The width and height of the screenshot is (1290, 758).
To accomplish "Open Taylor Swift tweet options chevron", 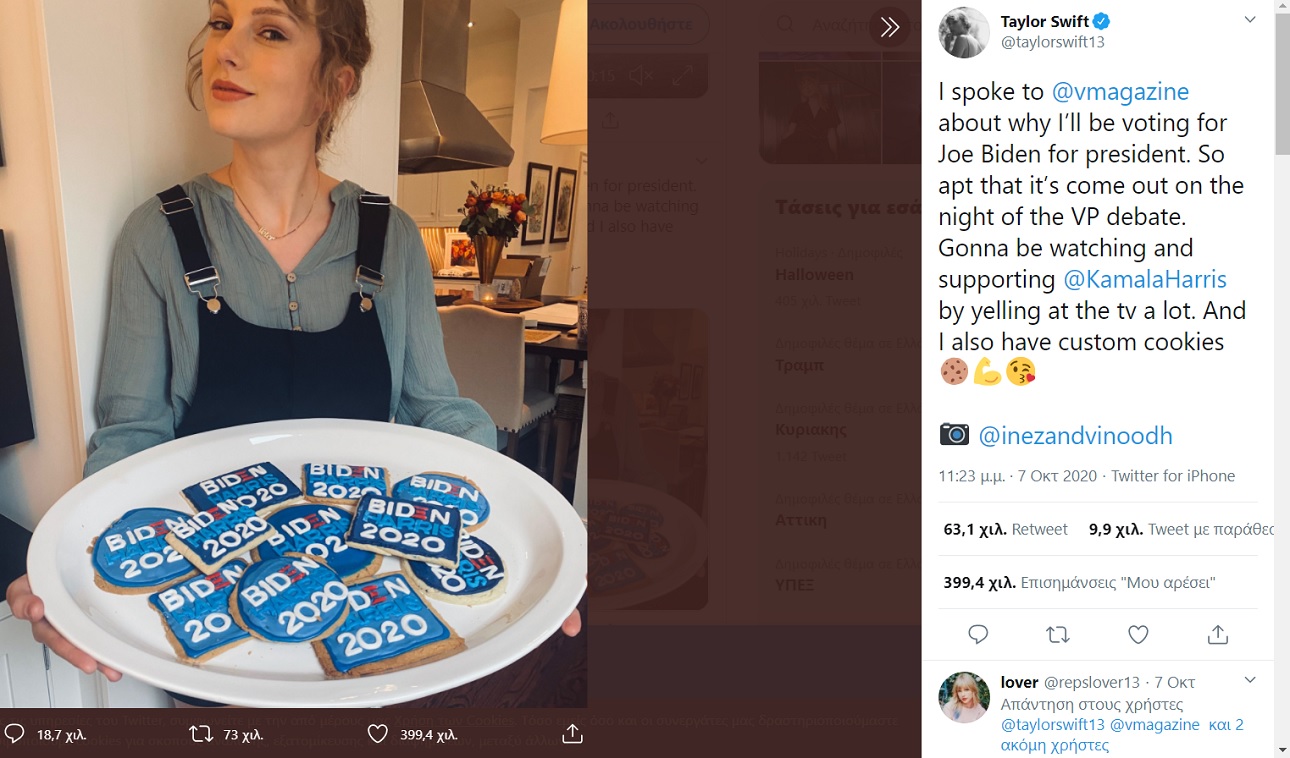I will click(x=1250, y=20).
